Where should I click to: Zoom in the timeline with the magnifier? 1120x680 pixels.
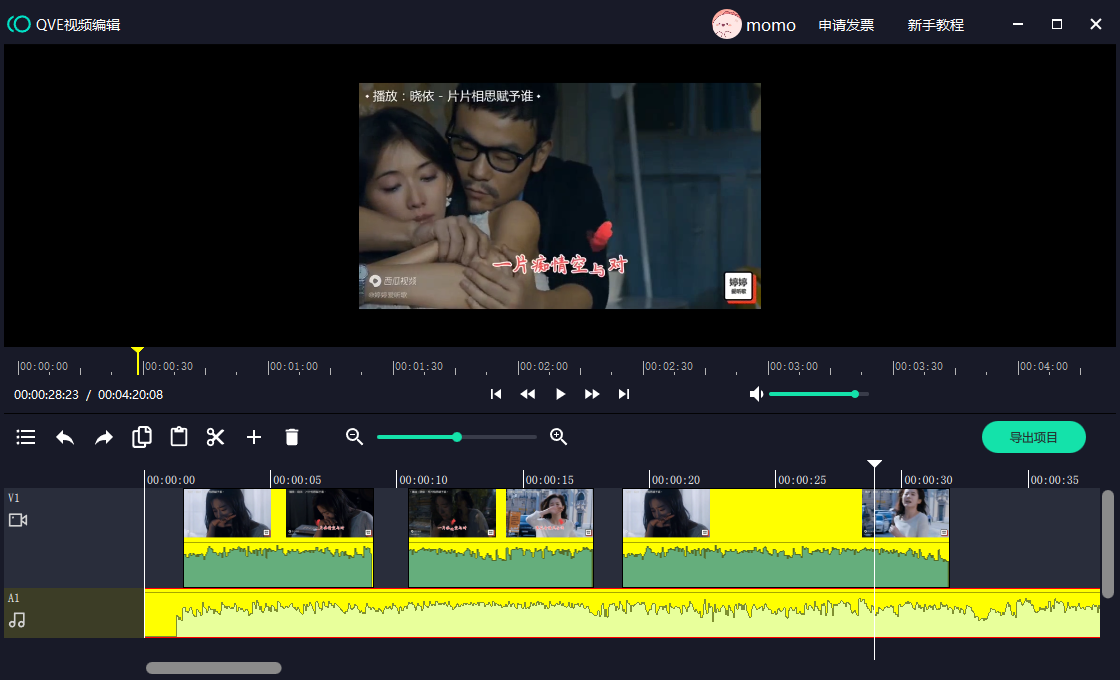click(x=559, y=437)
